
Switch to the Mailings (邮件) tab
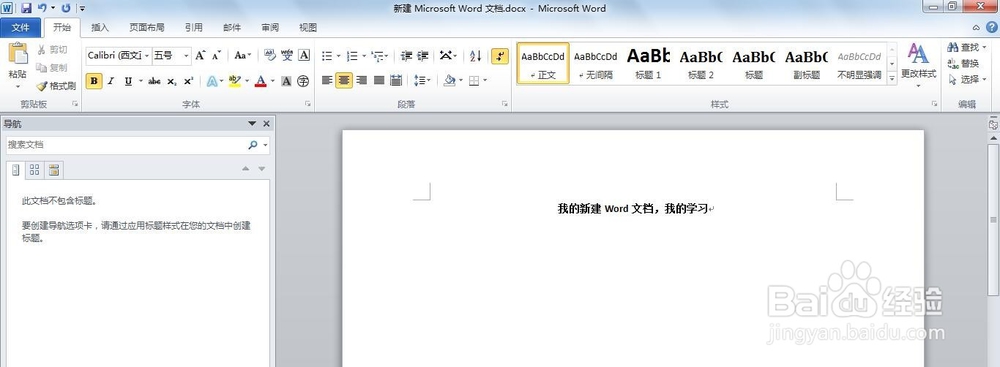(x=232, y=27)
